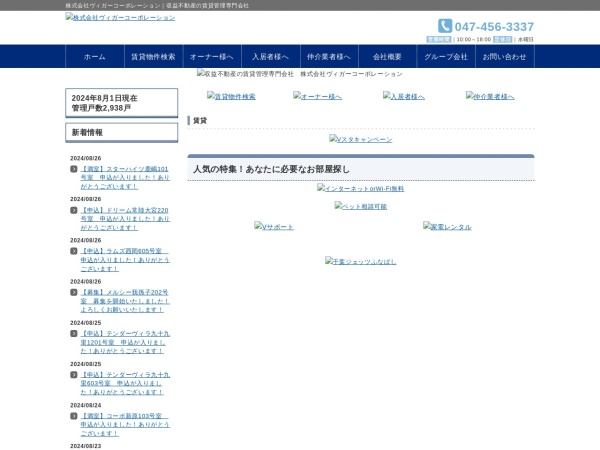Open 賃貸物件検索 in the navigation bar

click(x=153, y=57)
